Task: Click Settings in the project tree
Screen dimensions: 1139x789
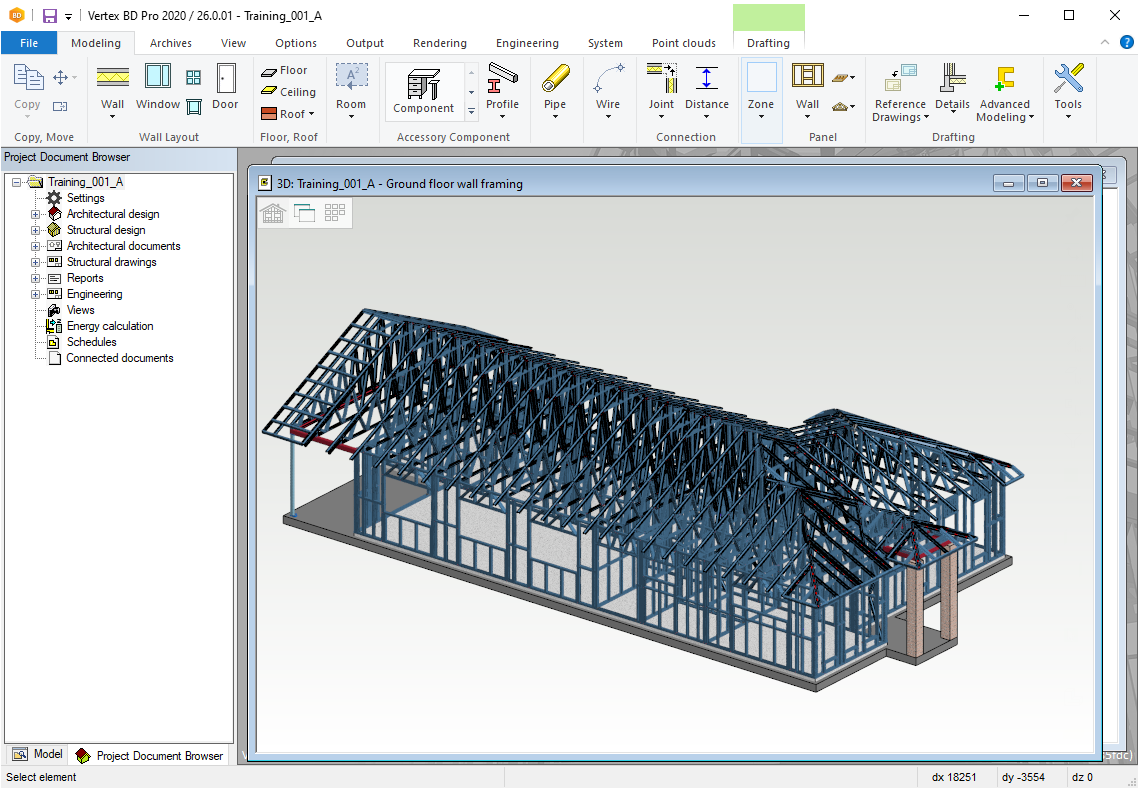Action: click(x=85, y=198)
